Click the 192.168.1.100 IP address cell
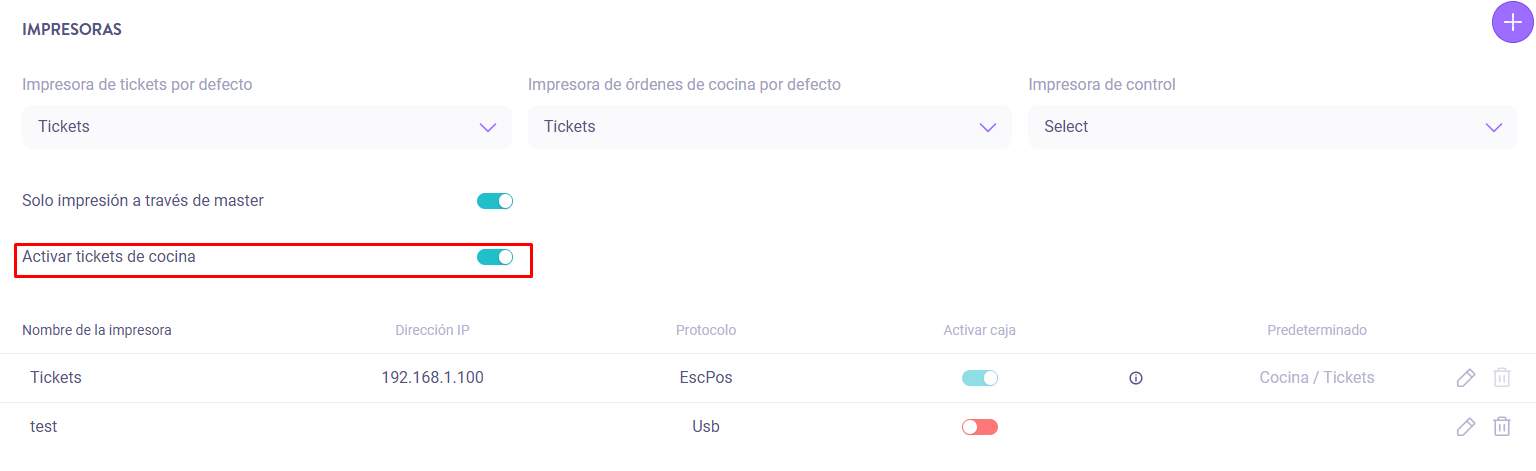The image size is (1536, 471). [x=432, y=378]
